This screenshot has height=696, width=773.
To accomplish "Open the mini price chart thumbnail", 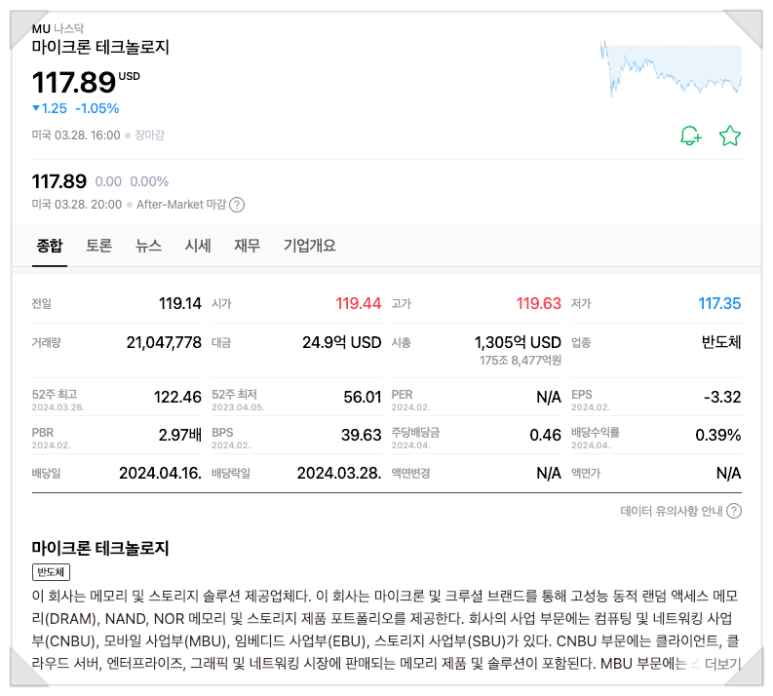I will tap(671, 69).
